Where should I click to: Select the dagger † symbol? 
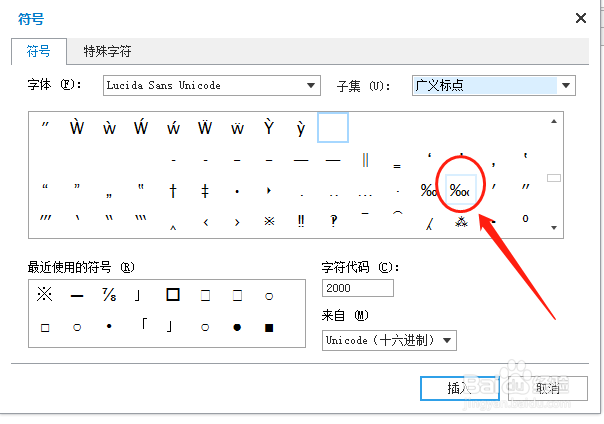click(173, 191)
